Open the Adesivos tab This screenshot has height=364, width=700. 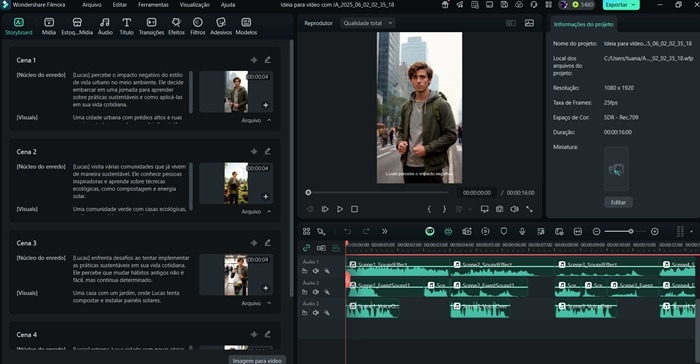tap(221, 26)
